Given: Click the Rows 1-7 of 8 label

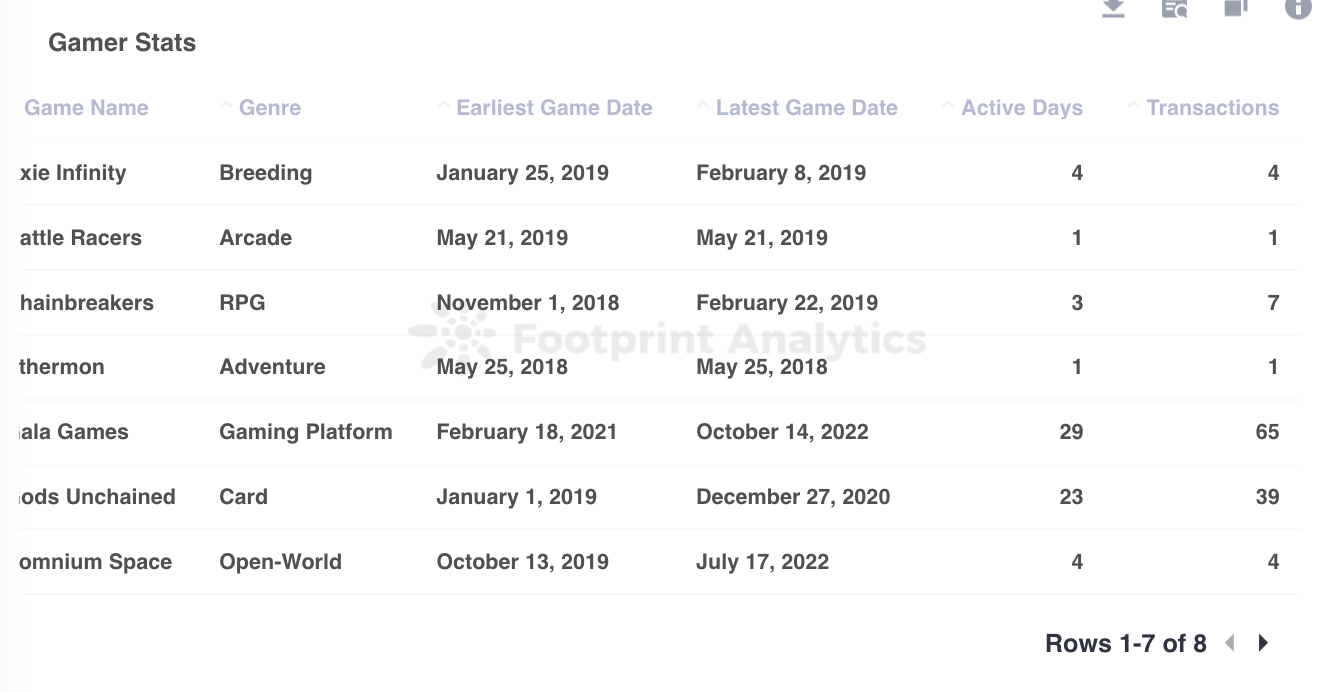Looking at the screenshot, I should click(x=1126, y=643).
